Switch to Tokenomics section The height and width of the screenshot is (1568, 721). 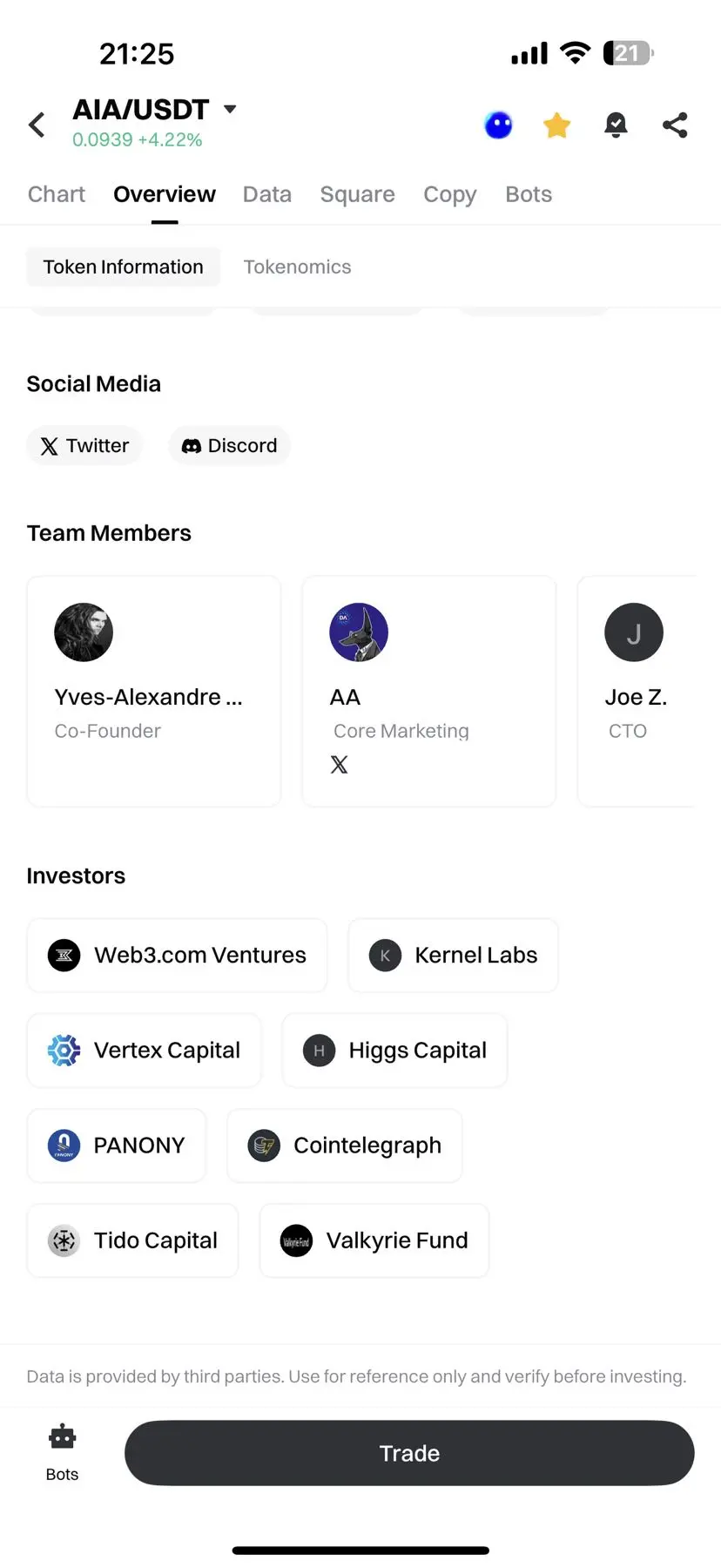point(297,267)
